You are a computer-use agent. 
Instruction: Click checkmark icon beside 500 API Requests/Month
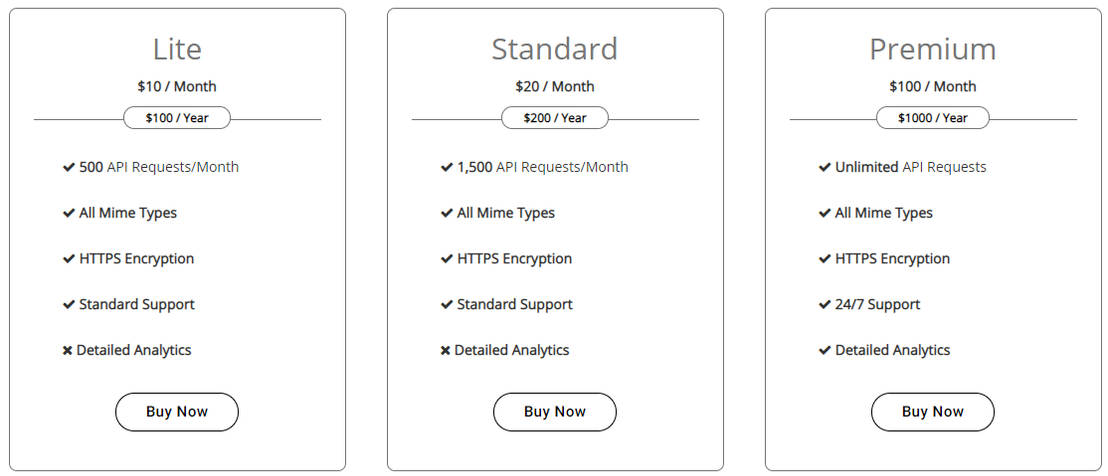[x=69, y=168]
